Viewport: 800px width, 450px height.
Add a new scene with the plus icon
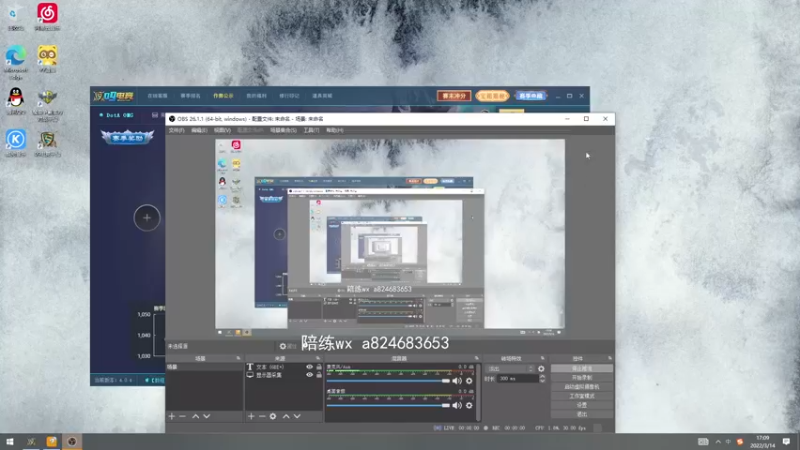[x=171, y=416]
